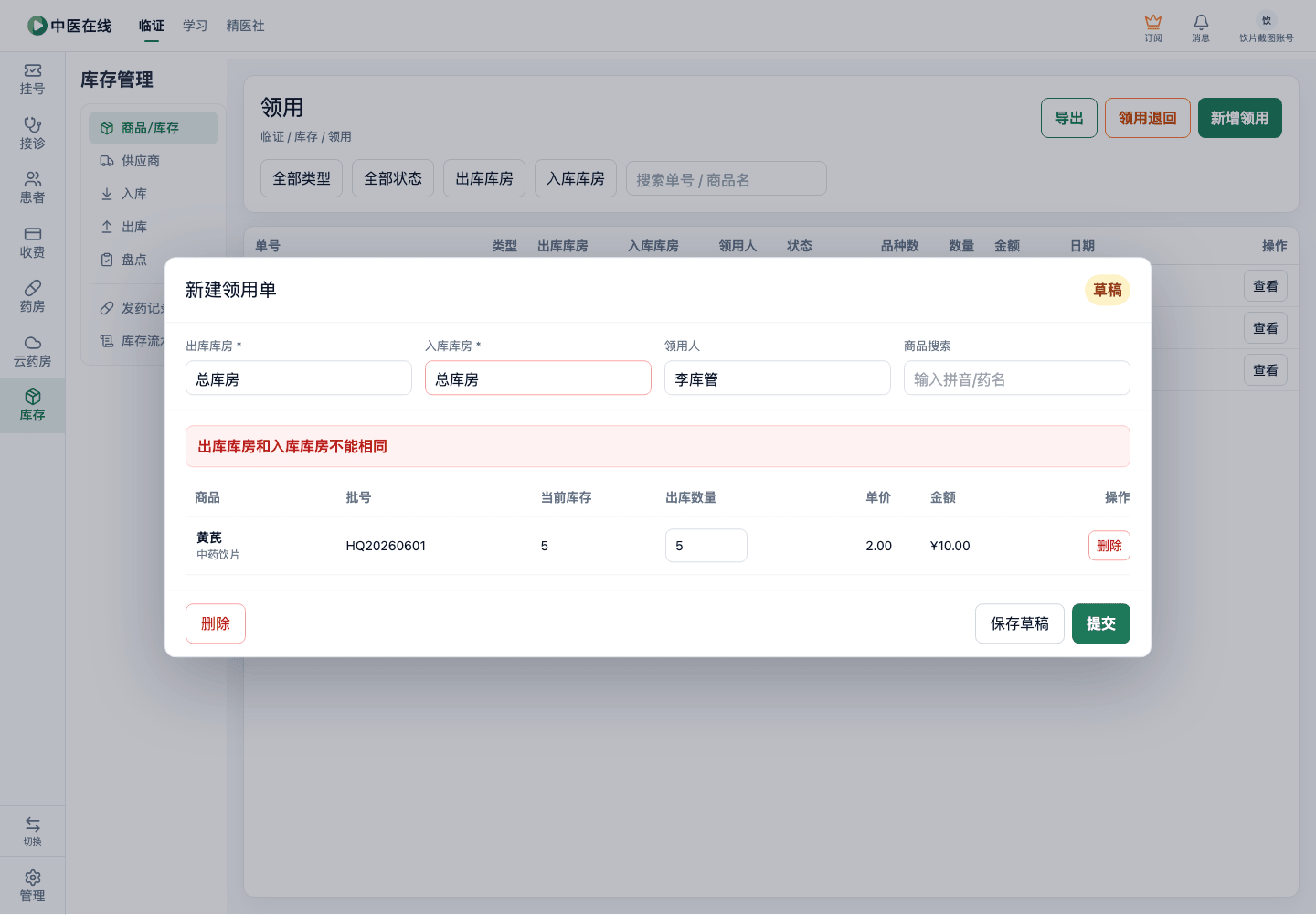This screenshot has width=1316, height=915.
Task: Open the 全部类型 filter dropdown
Action: 302,178
